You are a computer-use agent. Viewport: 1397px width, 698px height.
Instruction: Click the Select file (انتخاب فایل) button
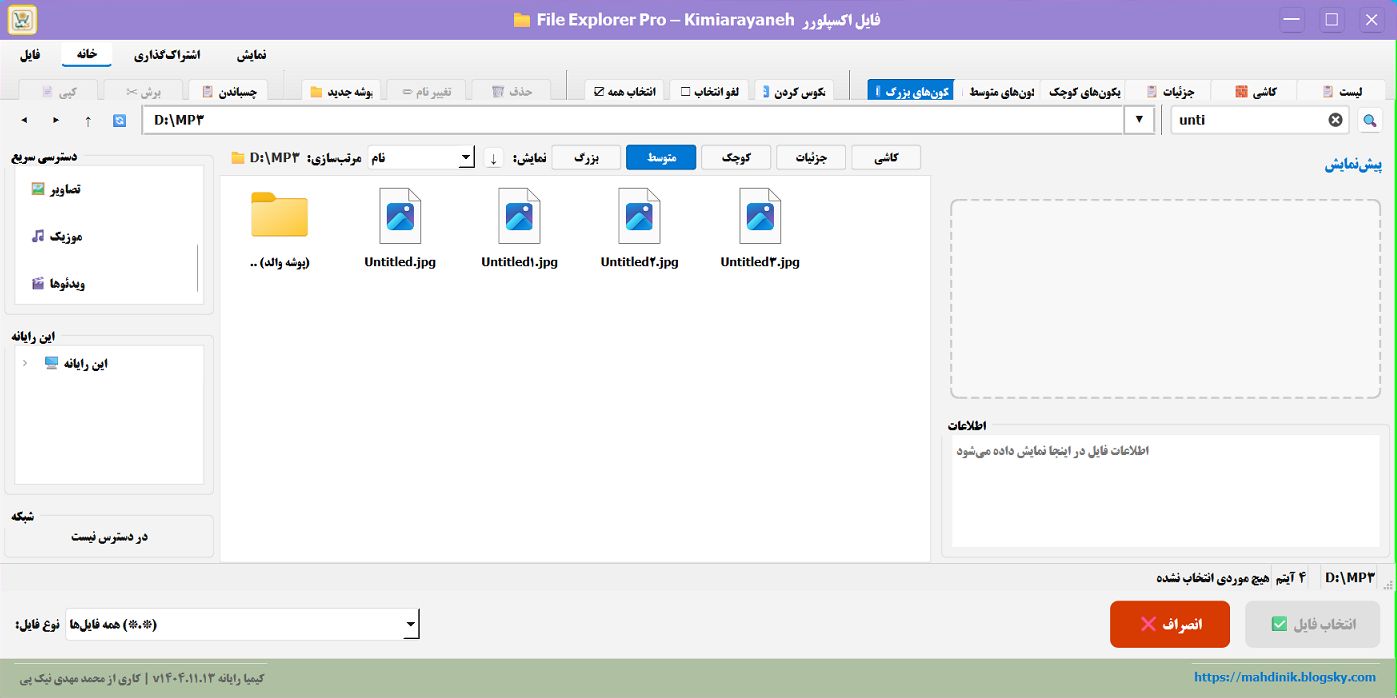1313,624
